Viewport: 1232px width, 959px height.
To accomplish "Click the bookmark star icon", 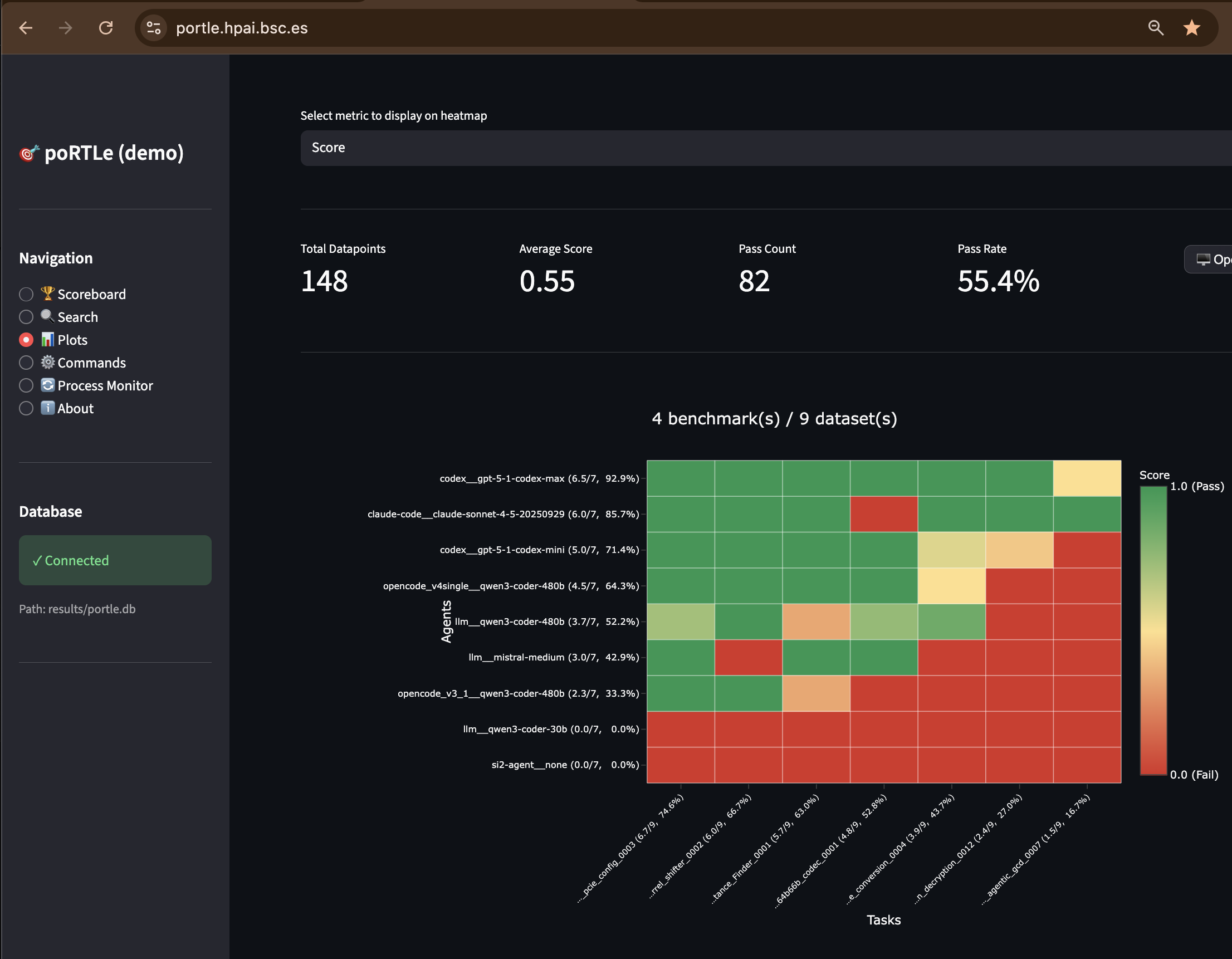I will 1191,28.
